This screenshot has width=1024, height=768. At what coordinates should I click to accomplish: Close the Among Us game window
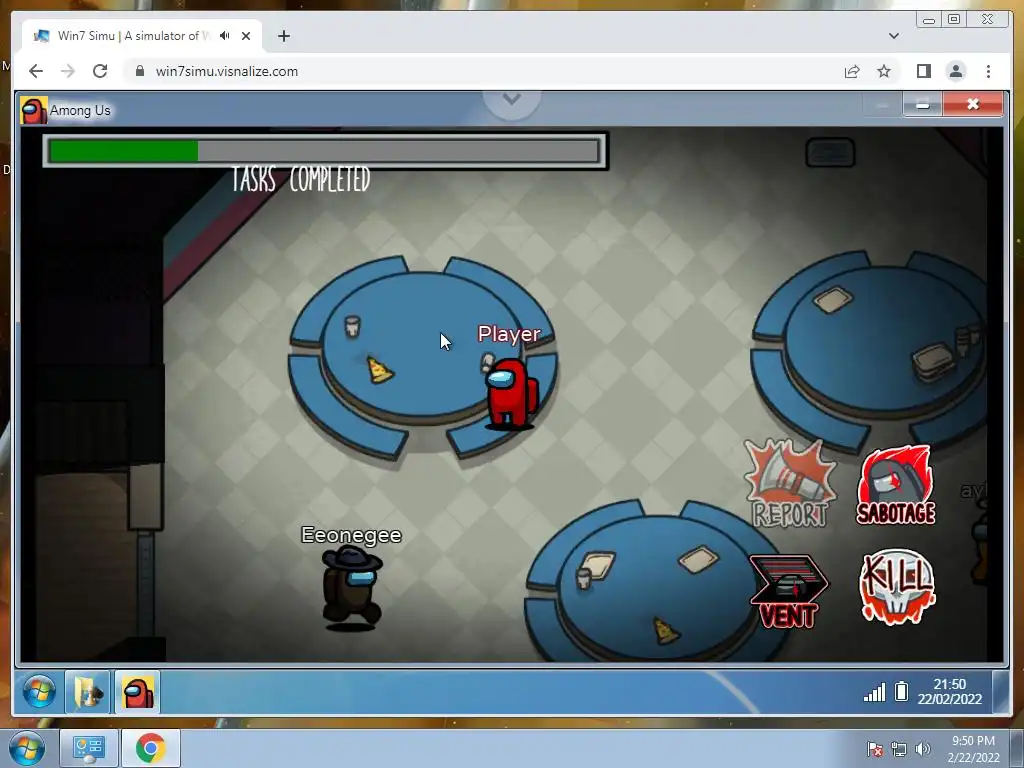(x=973, y=104)
